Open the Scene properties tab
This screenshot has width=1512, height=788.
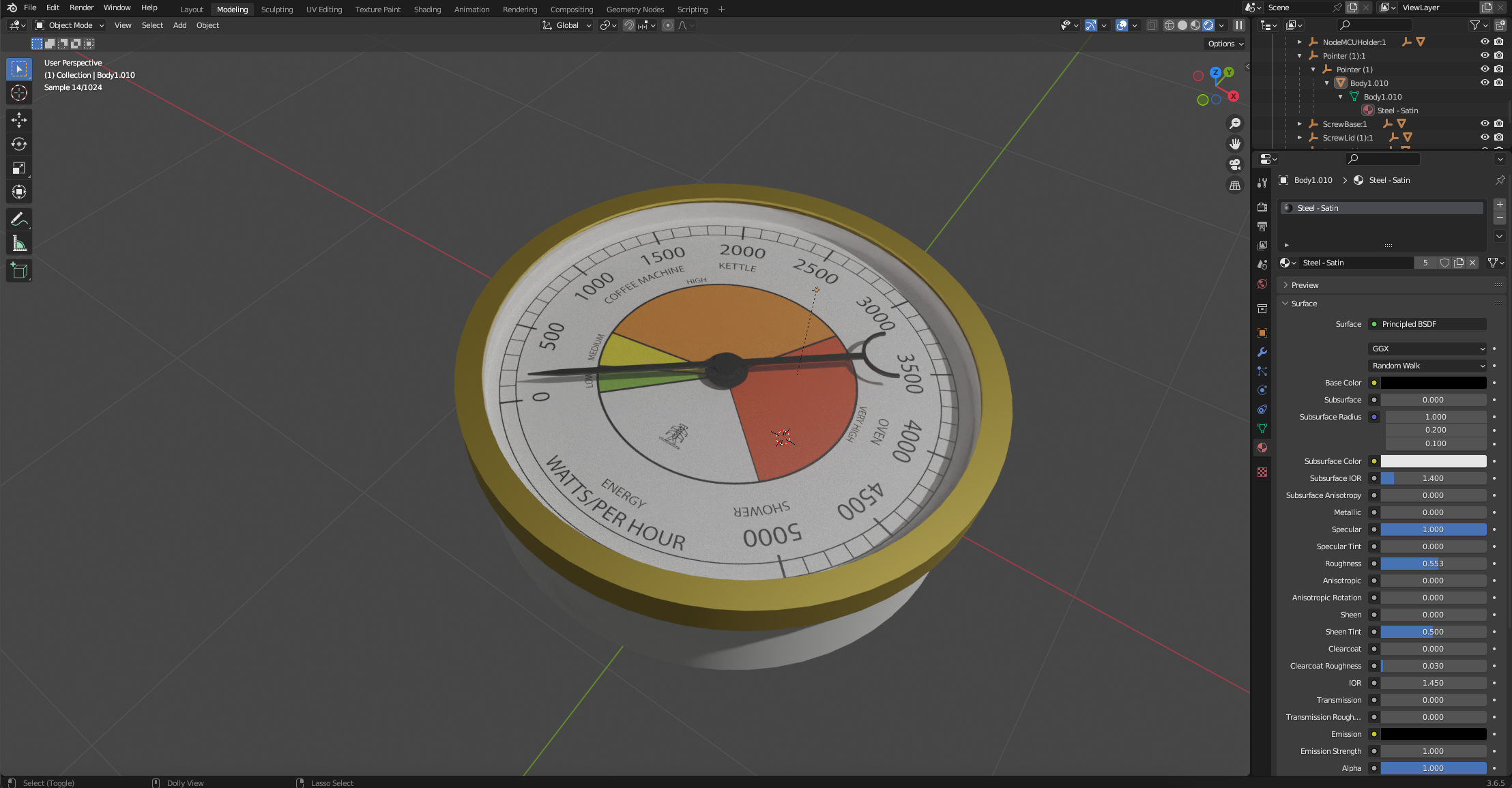tap(1262, 264)
